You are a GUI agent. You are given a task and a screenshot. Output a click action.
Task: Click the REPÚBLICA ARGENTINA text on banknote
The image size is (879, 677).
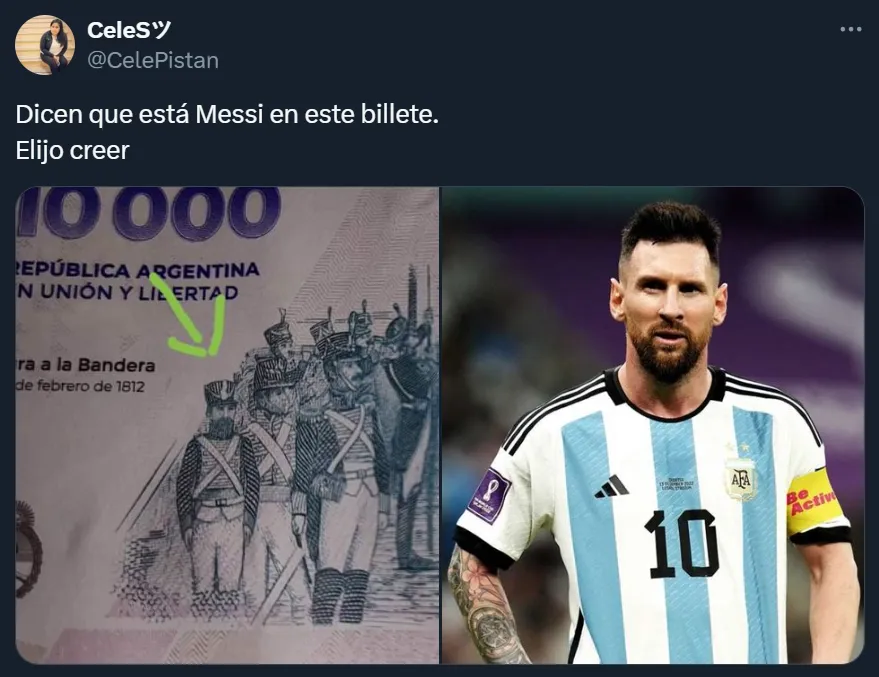point(138,270)
